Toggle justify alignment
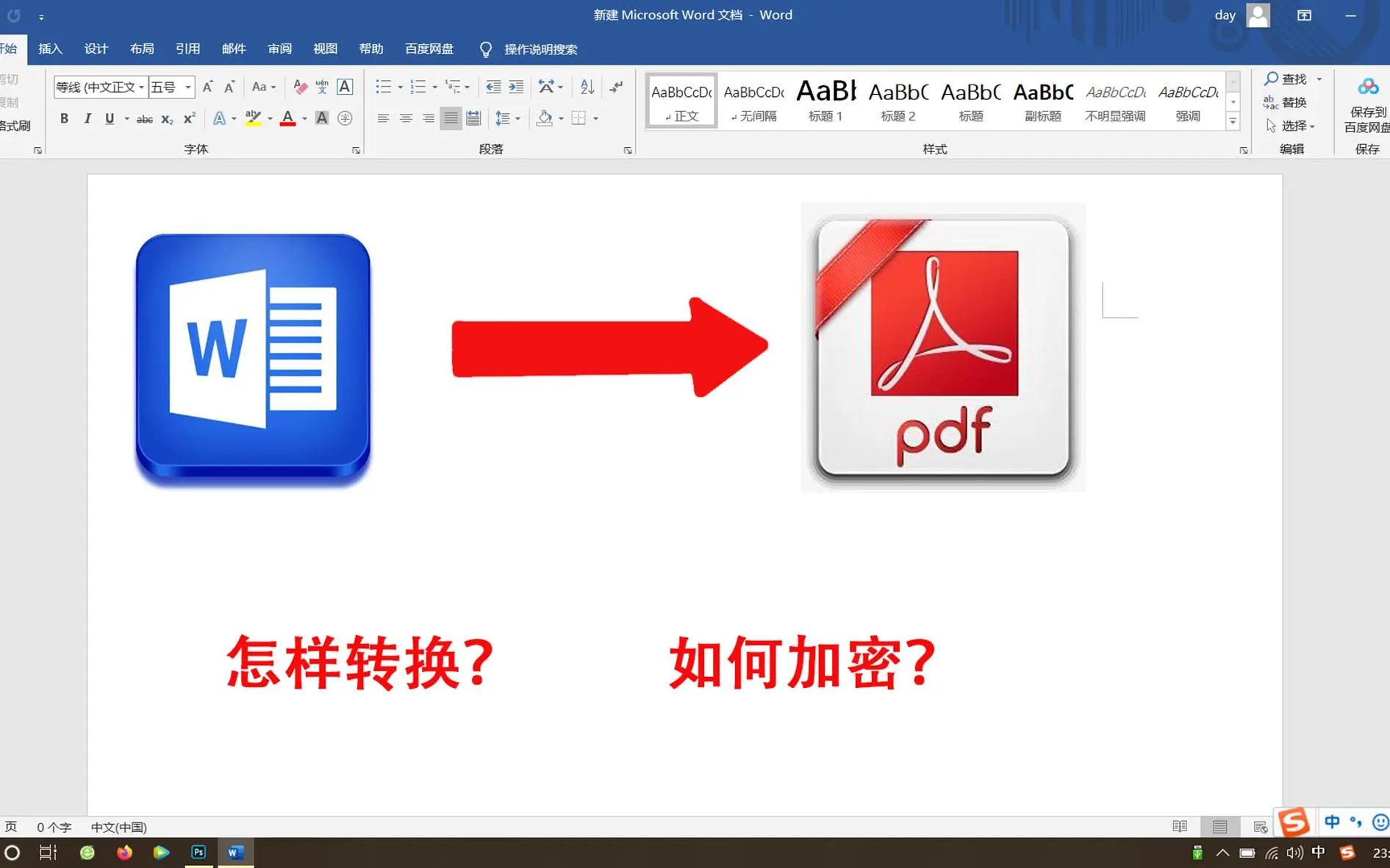 (451, 118)
